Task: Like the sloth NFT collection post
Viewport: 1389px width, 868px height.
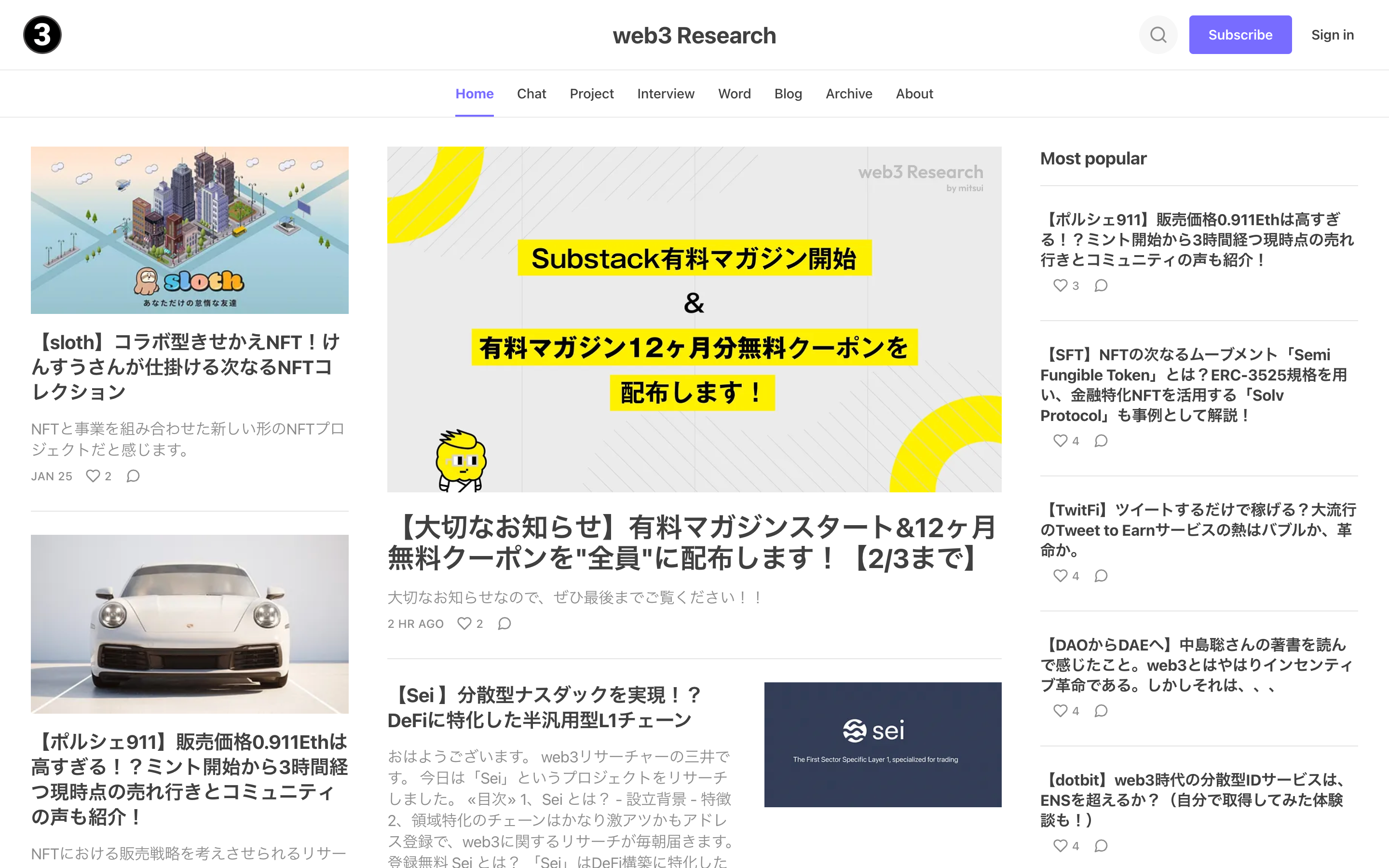Action: [x=94, y=476]
